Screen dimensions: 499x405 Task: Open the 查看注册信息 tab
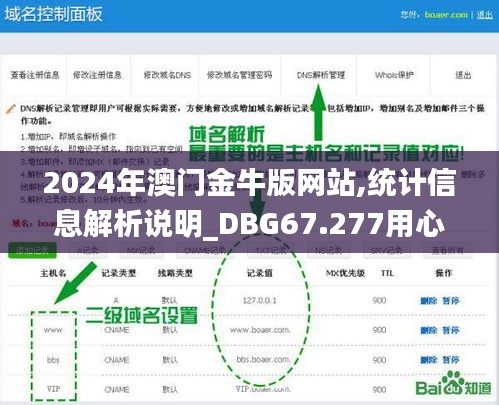[x=35, y=75]
